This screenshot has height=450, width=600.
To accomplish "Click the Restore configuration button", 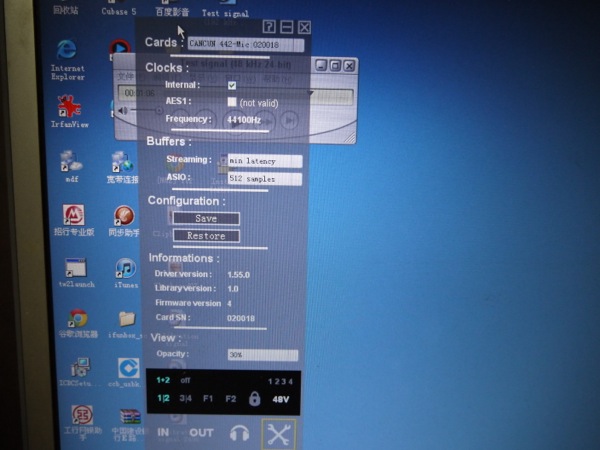I will [206, 236].
